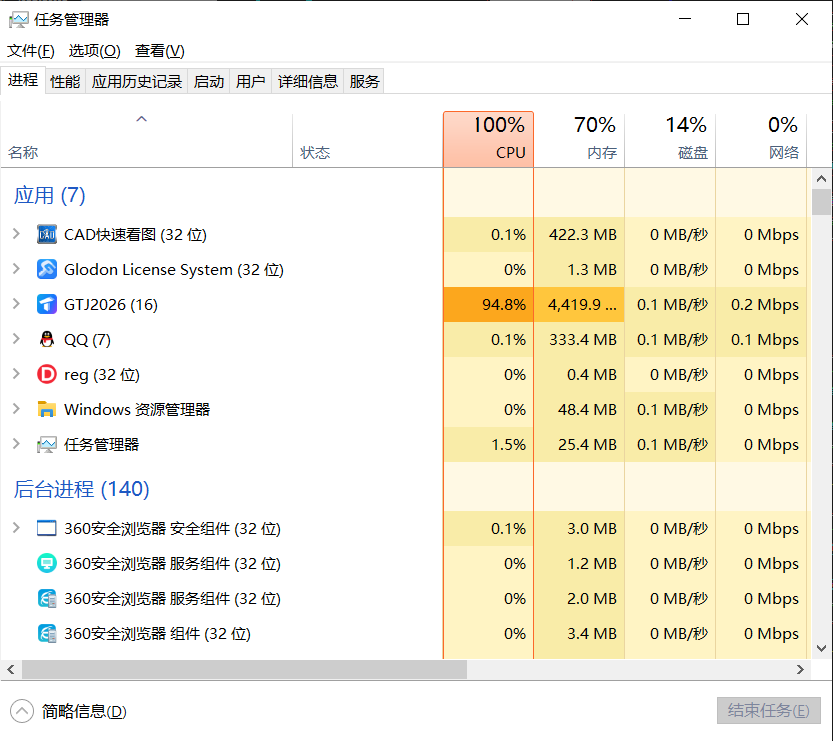Click the Glodon License System icon
Viewport: 833px width, 741px height.
[47, 269]
